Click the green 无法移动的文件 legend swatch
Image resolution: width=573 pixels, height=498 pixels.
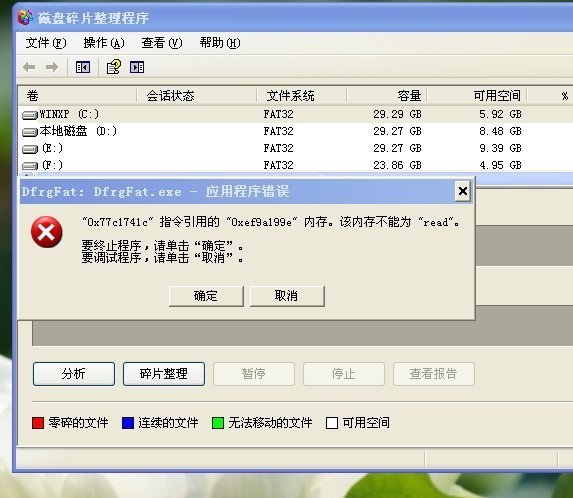point(218,423)
